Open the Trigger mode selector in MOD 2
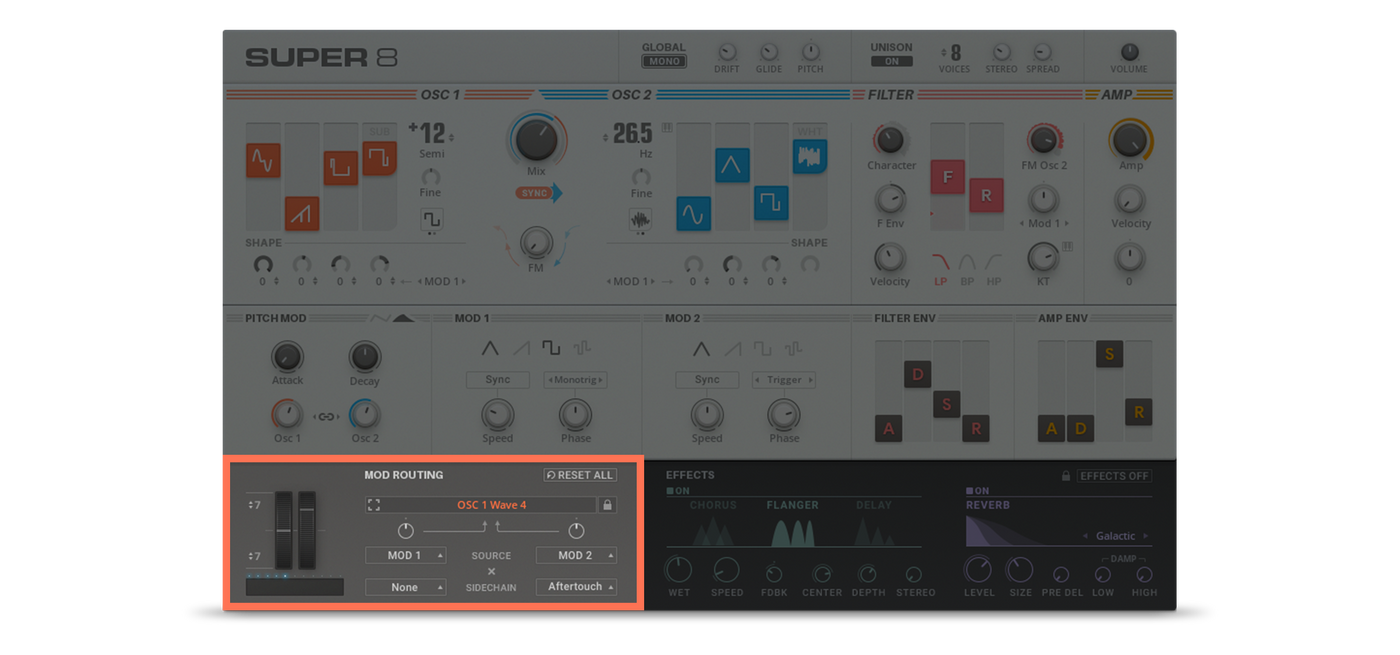Image resolution: width=1400 pixels, height=655 pixels. click(784, 380)
